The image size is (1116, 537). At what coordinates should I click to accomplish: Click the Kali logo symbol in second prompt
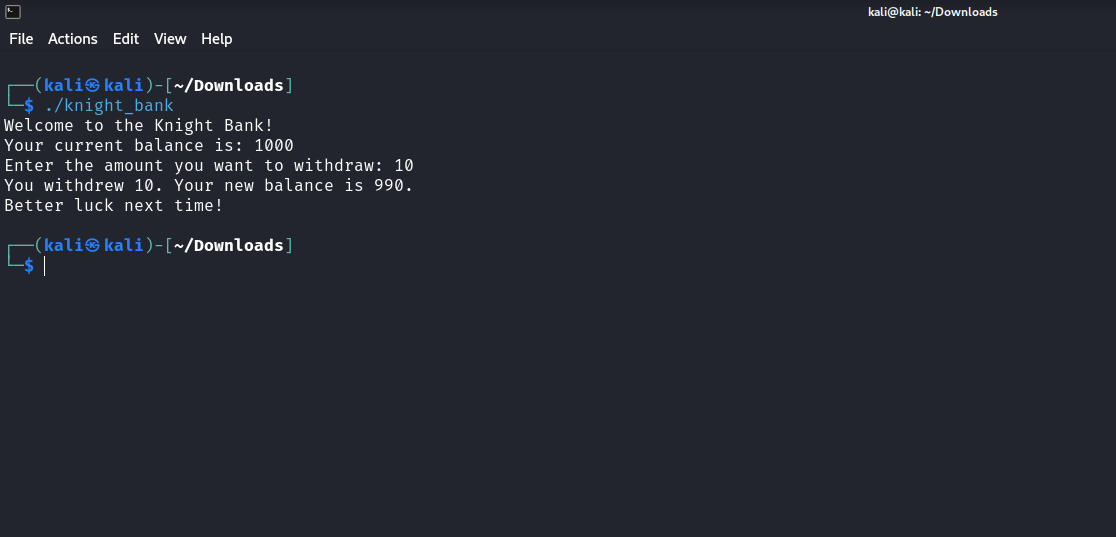click(x=93, y=245)
